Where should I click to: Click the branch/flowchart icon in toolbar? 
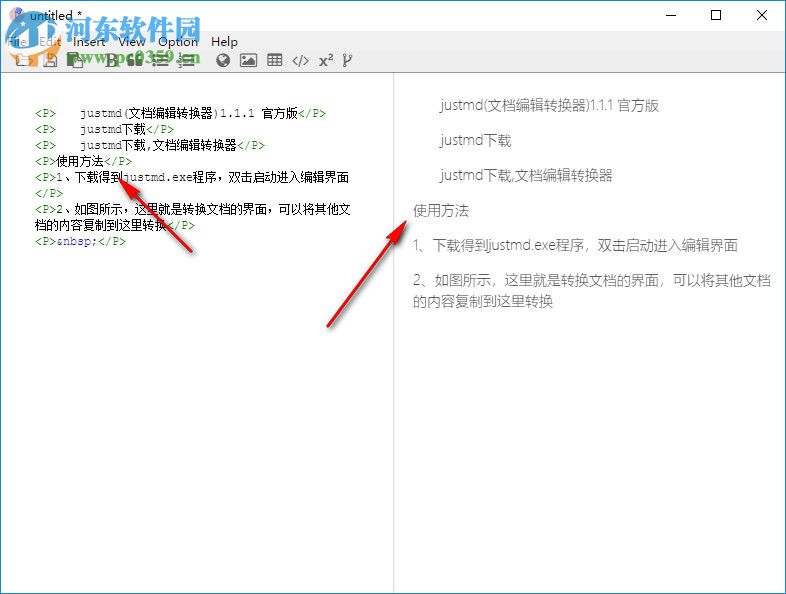coord(347,60)
